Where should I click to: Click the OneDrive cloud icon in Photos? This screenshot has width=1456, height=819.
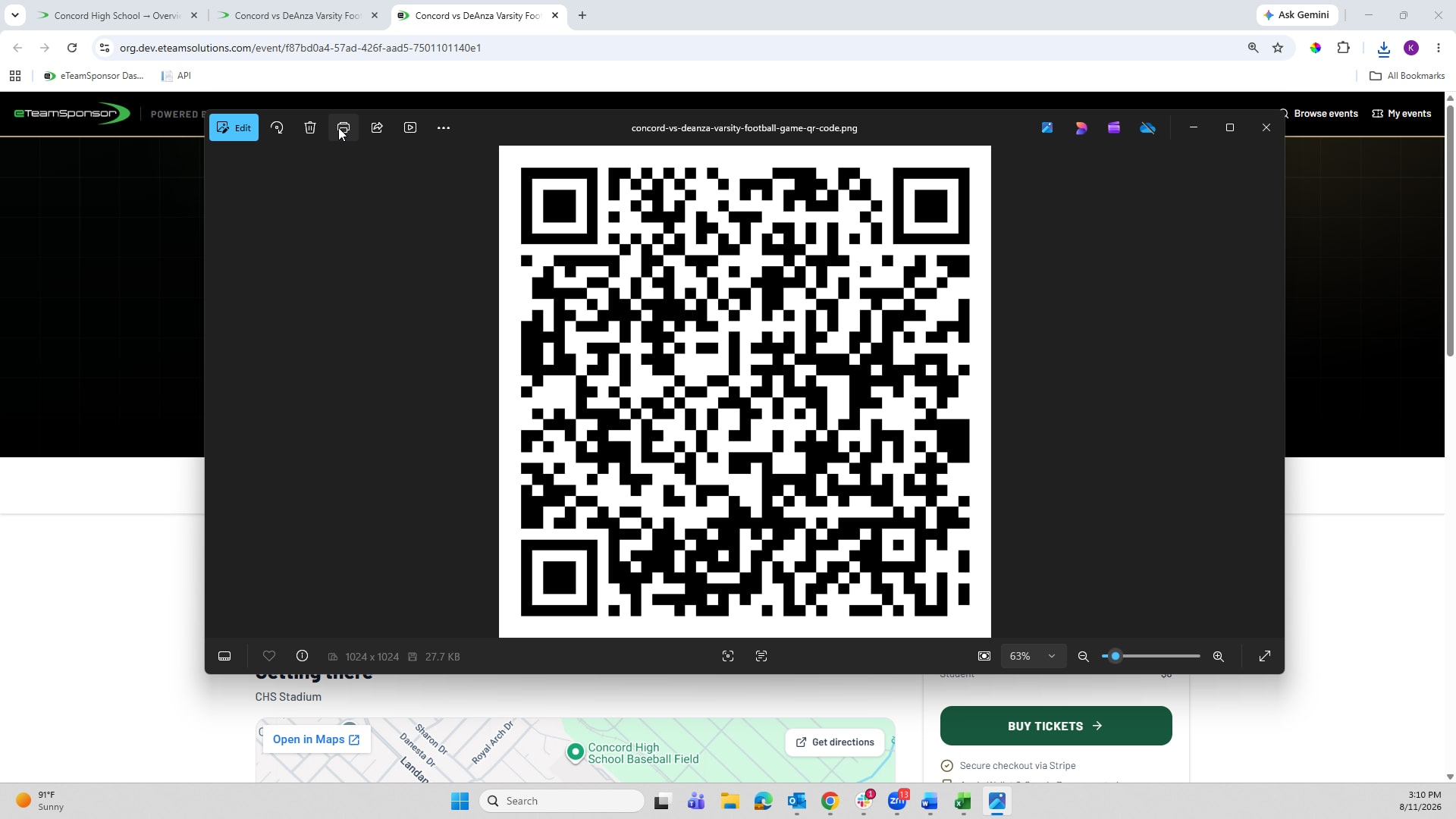1147,127
